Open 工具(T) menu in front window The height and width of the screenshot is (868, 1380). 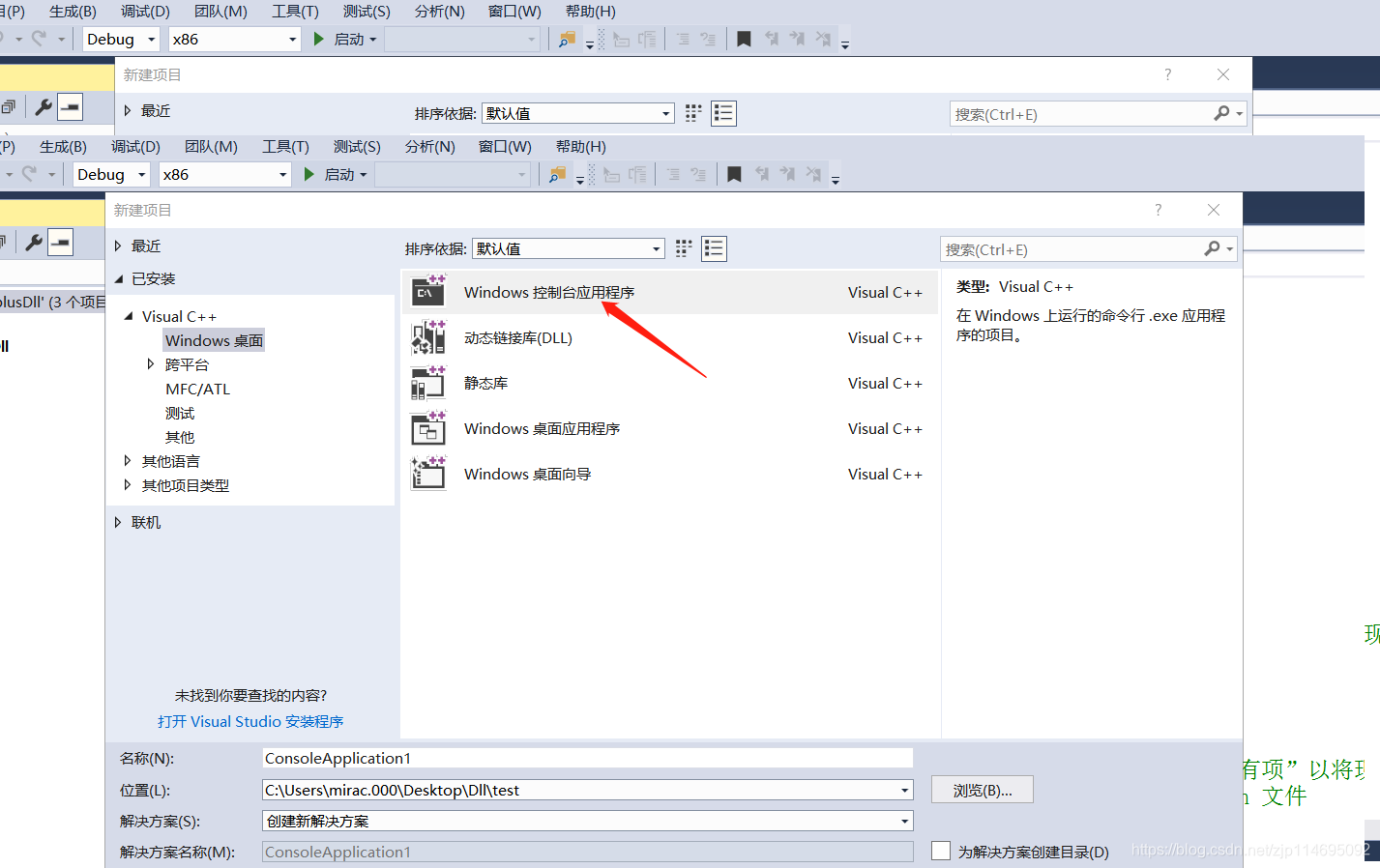(285, 146)
